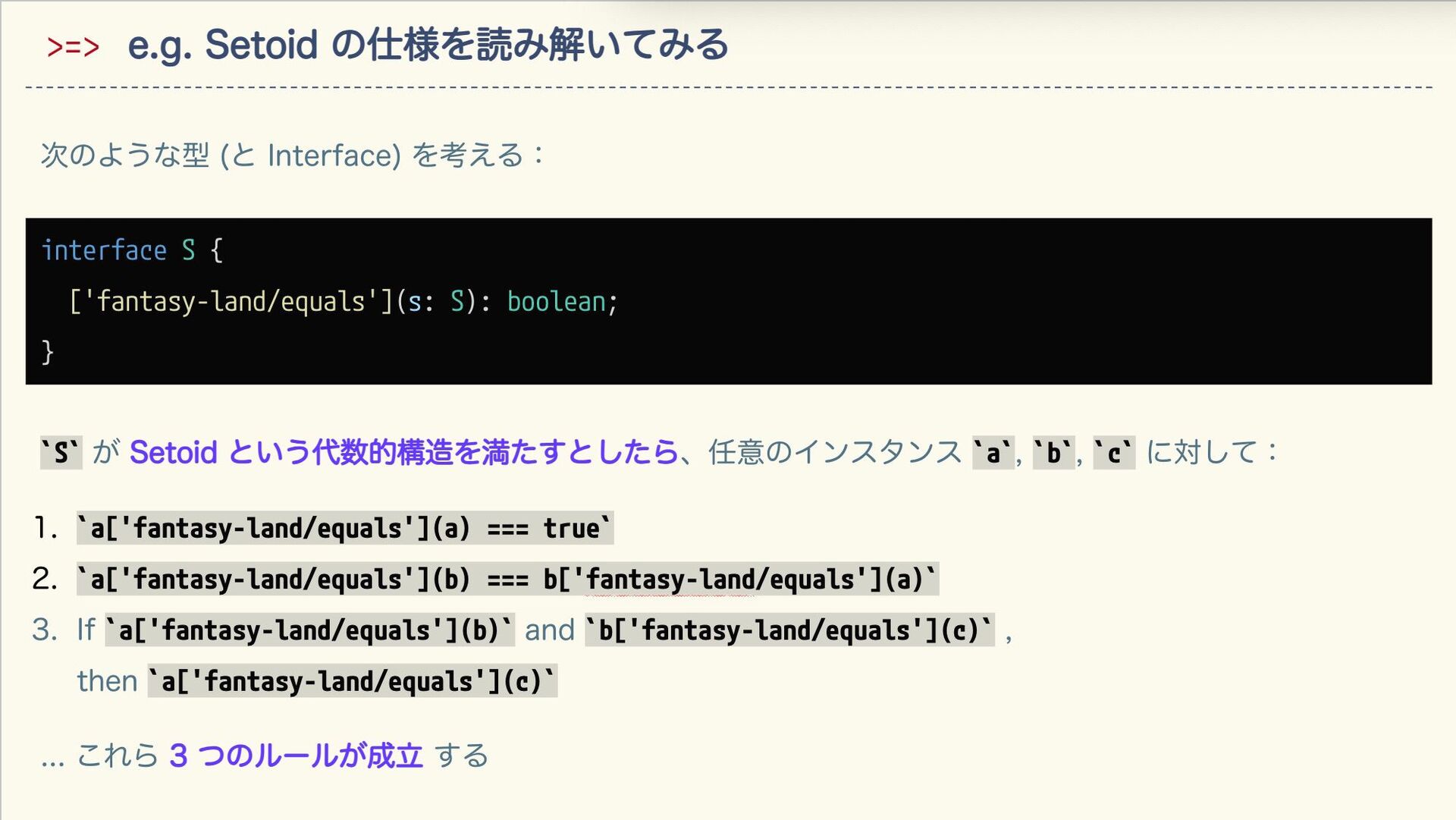Click the red >=> logo icon

point(73,47)
